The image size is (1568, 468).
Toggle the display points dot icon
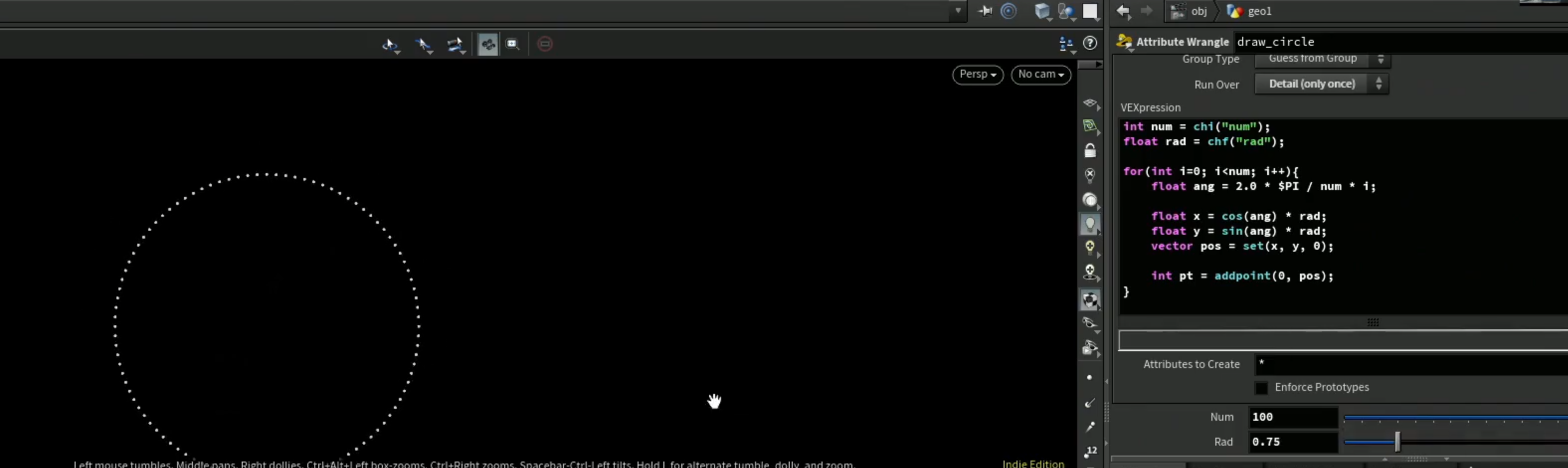pos(1089,377)
